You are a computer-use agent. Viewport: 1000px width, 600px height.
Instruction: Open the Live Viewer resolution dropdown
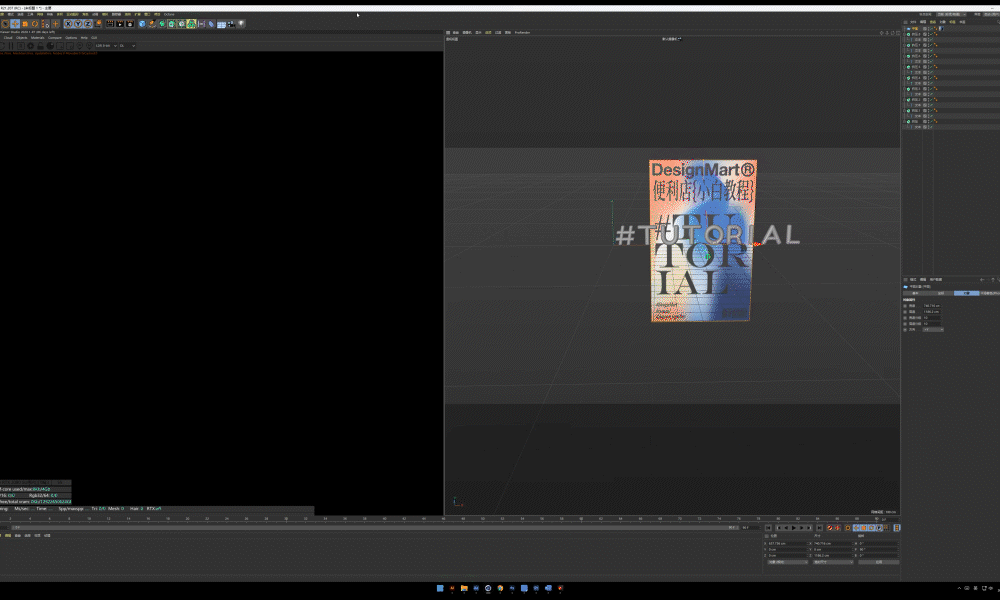click(x=106, y=46)
